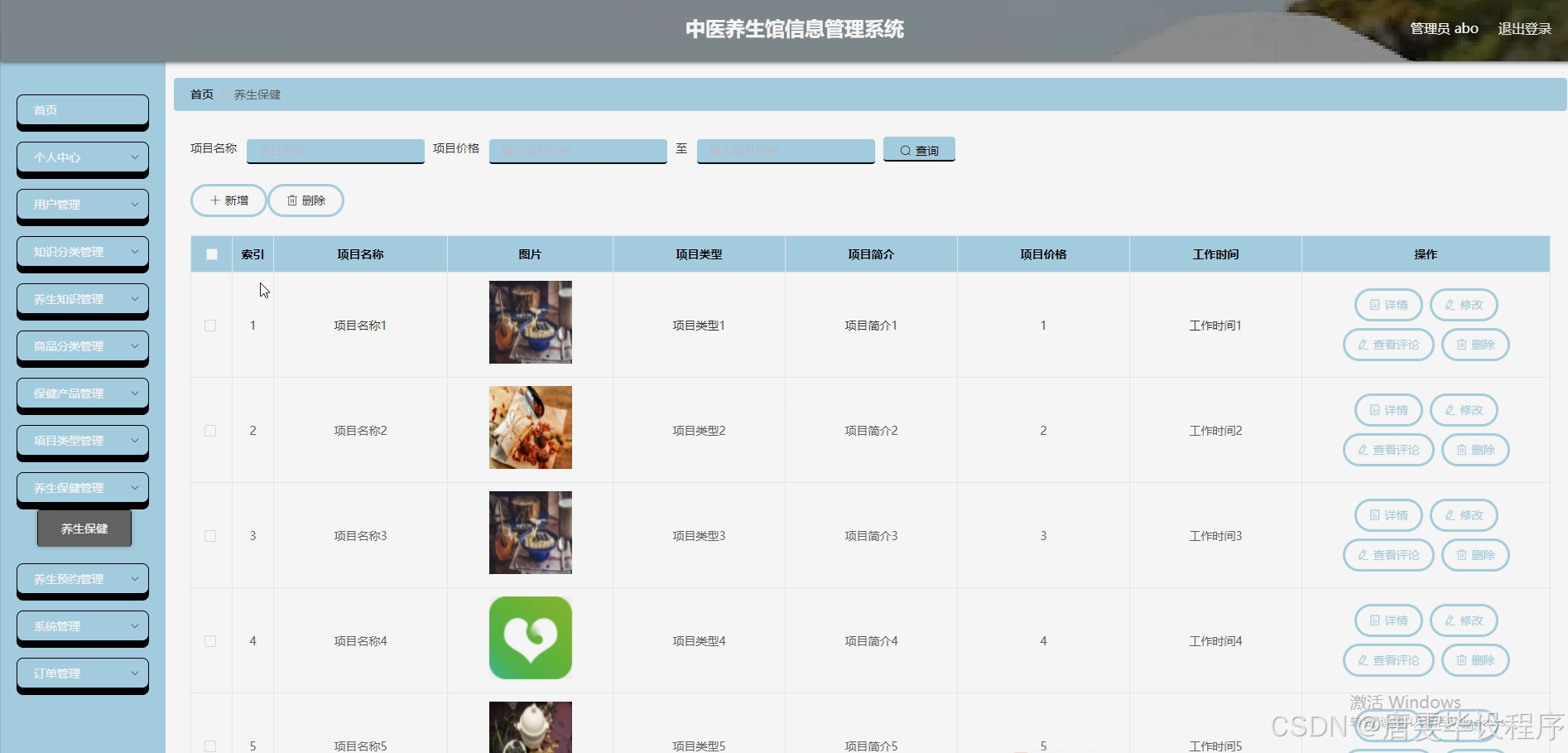Click the 项目名称 column header

(360, 254)
